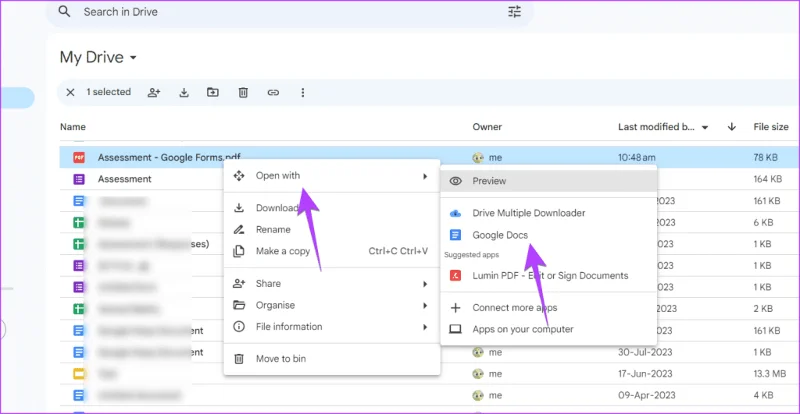Click the eye Preview icon
Screen dimensions: 800x414
[456, 181]
